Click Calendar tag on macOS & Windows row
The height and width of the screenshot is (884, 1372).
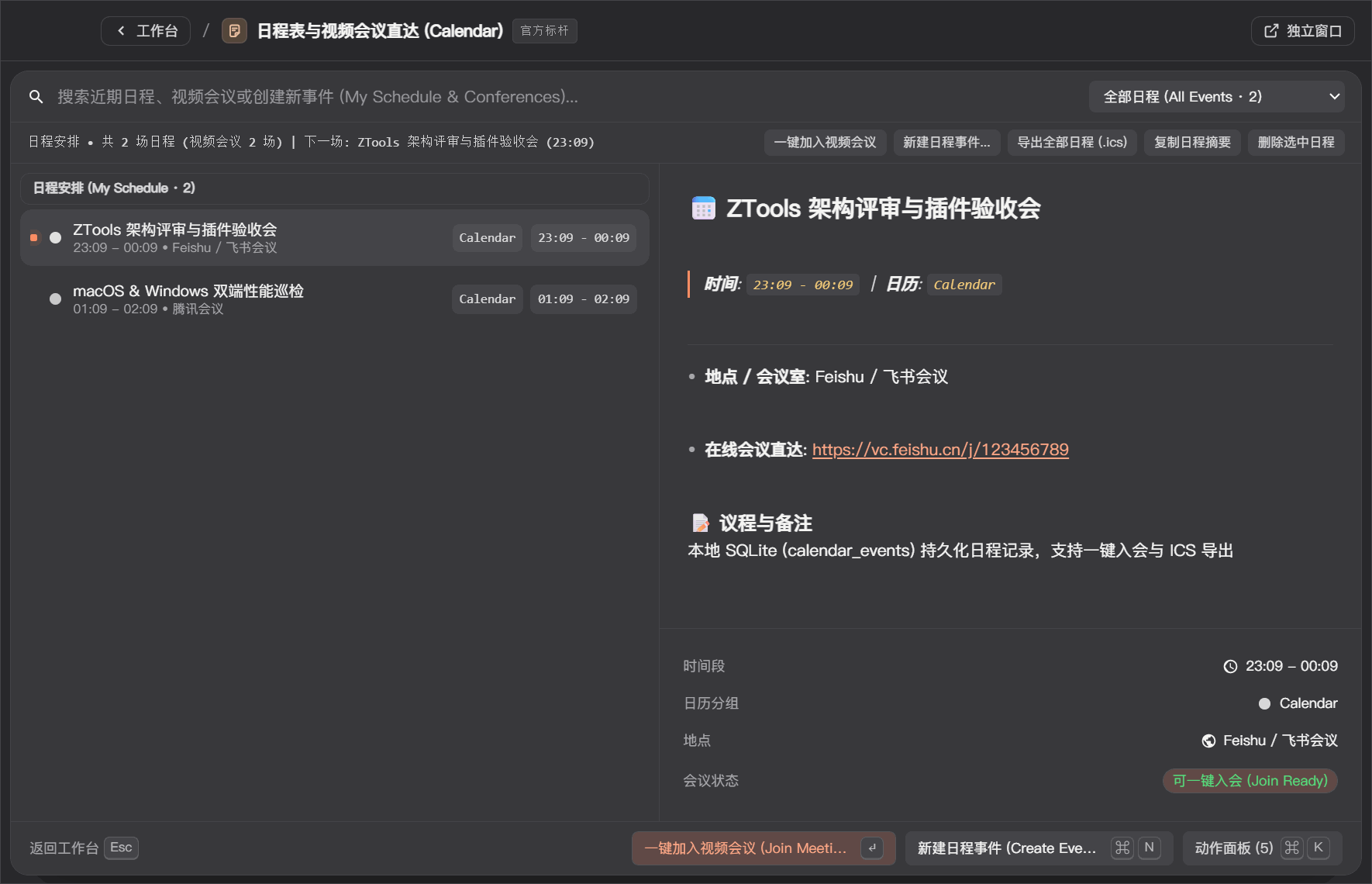coord(487,299)
